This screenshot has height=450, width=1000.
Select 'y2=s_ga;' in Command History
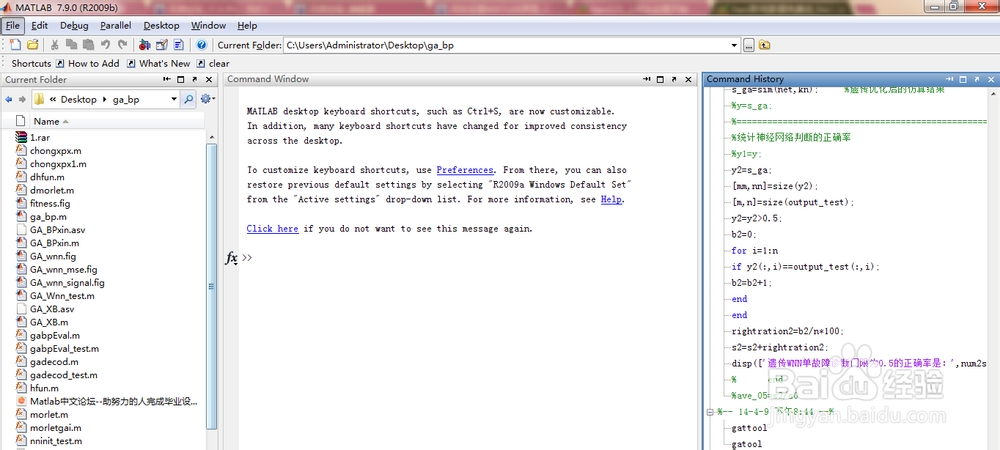(752, 170)
